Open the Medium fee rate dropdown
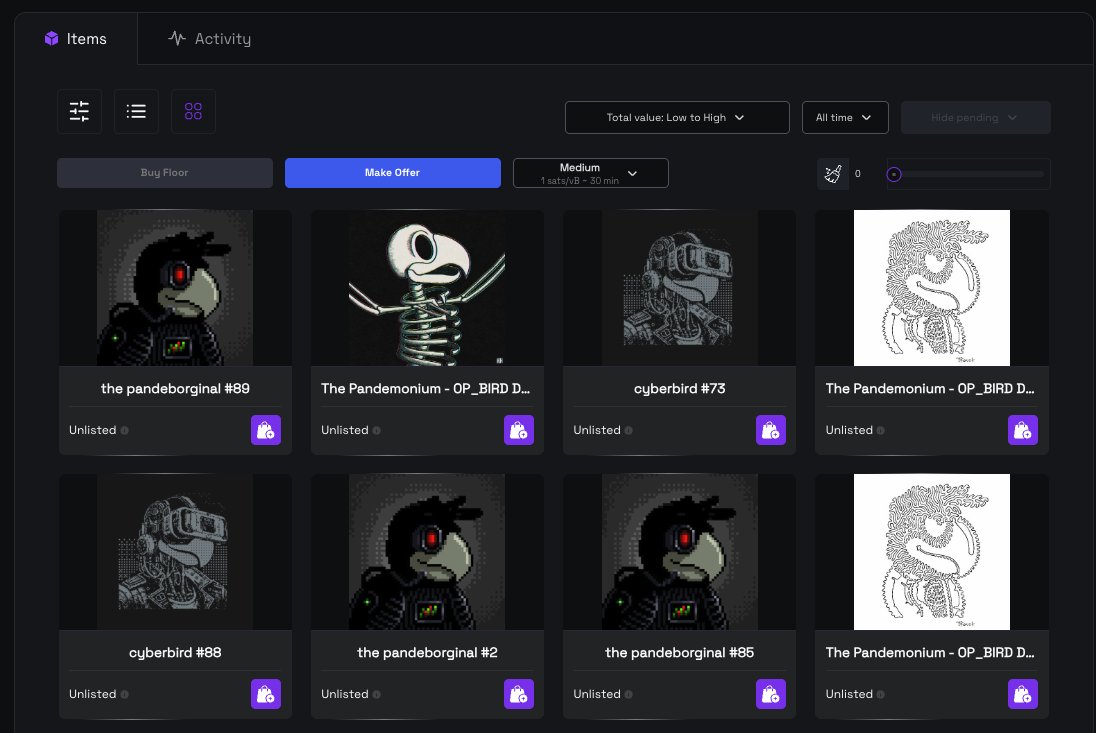Viewport: 1096px width, 733px height. coord(591,173)
